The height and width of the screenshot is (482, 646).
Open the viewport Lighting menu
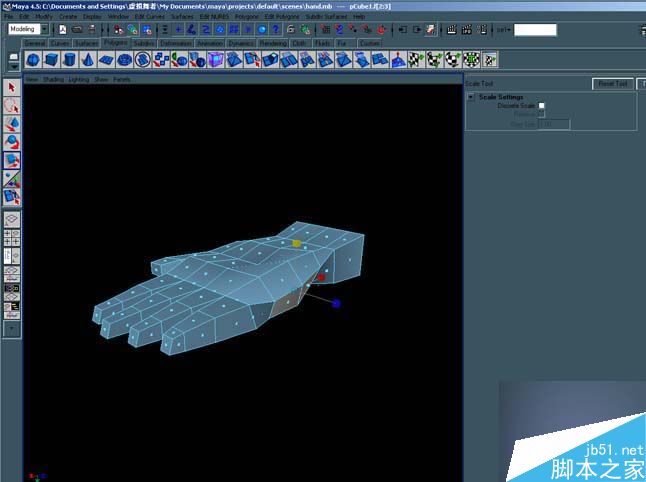78,79
